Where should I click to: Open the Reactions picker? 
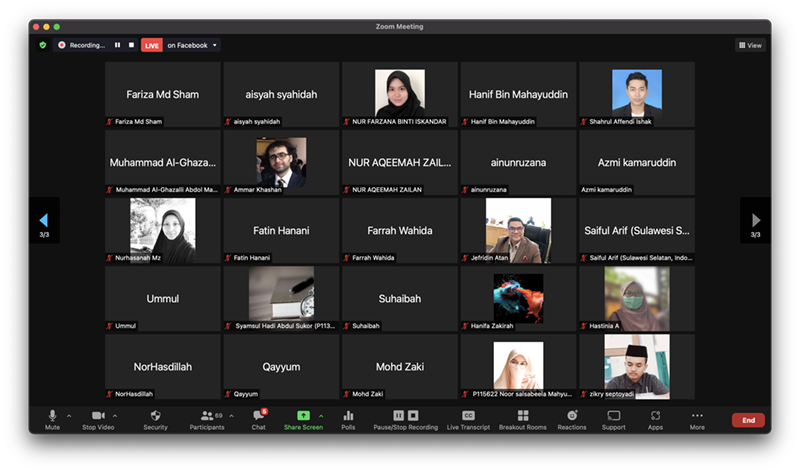(x=572, y=419)
